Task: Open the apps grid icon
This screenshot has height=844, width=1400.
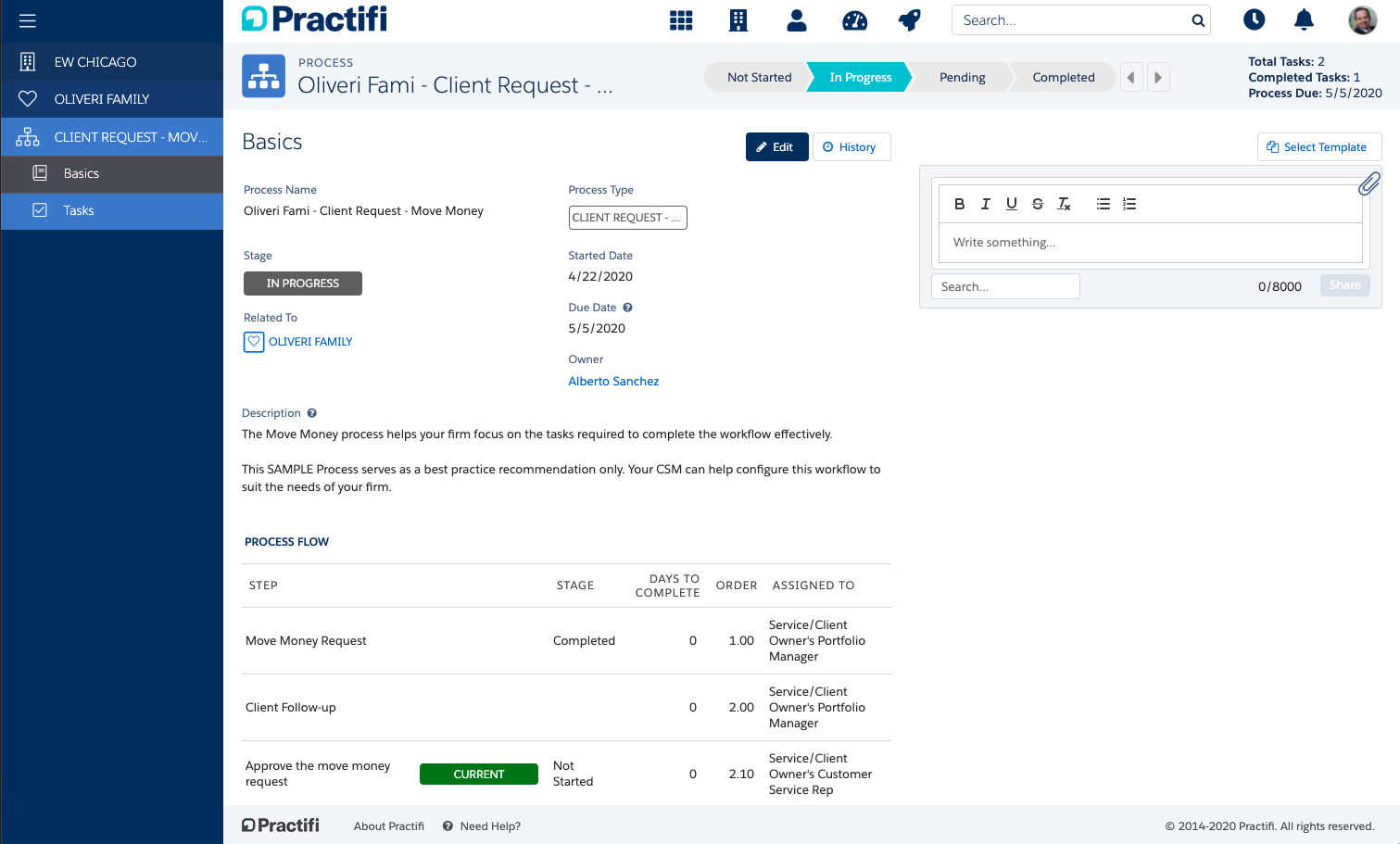Action: pyautogui.click(x=681, y=20)
